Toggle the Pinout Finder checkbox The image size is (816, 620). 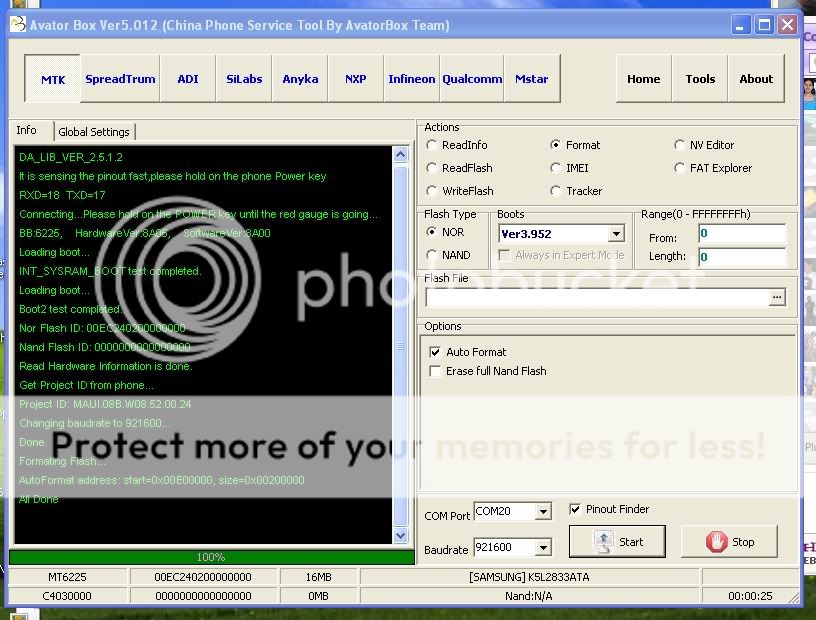[575, 509]
